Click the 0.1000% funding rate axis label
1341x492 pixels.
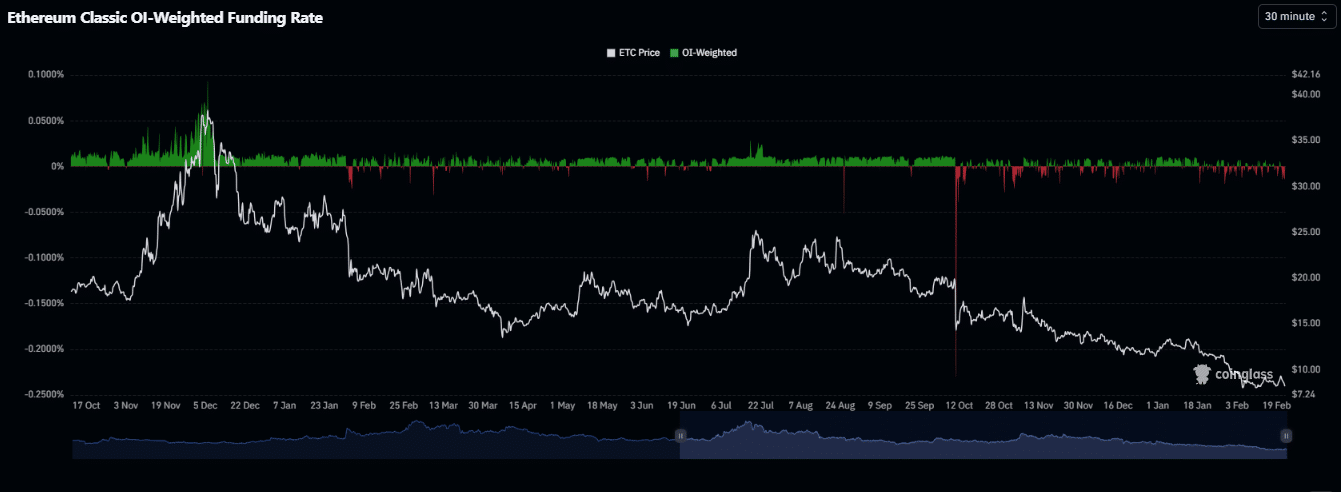[x=46, y=75]
